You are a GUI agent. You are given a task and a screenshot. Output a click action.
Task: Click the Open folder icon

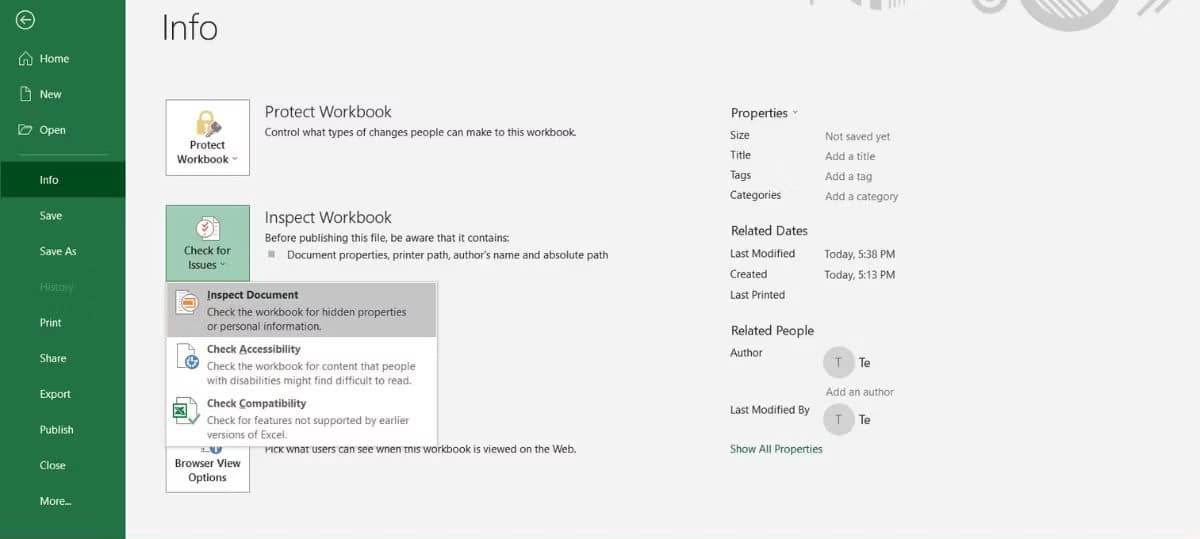tap(27, 130)
